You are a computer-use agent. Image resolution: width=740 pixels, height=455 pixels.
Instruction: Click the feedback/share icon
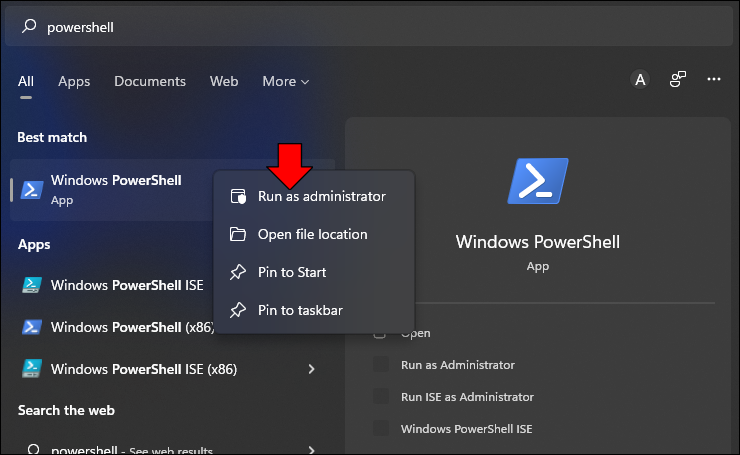pyautogui.click(x=678, y=79)
